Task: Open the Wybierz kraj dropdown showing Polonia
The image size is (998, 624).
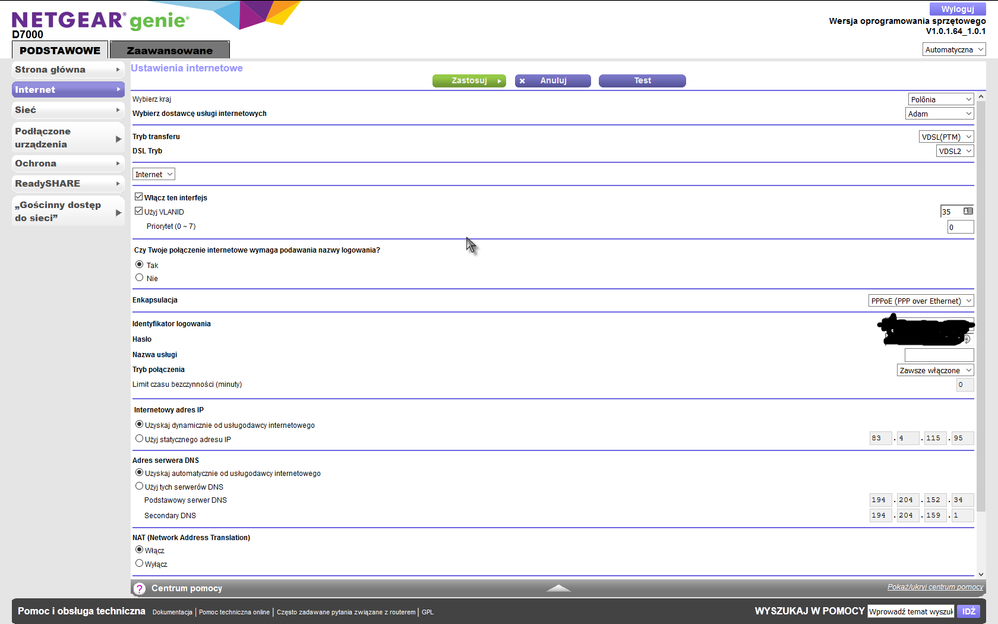Action: click(x=939, y=99)
